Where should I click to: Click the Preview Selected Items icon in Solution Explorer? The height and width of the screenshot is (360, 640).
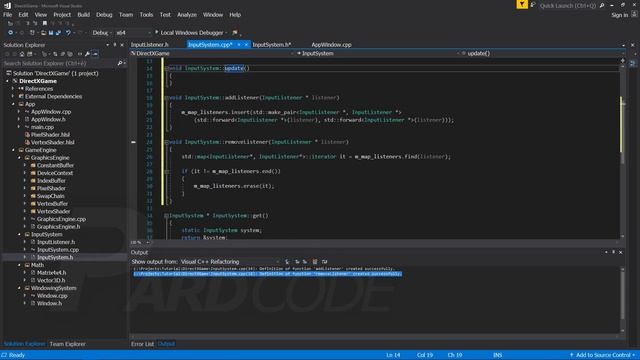[x=95, y=54]
